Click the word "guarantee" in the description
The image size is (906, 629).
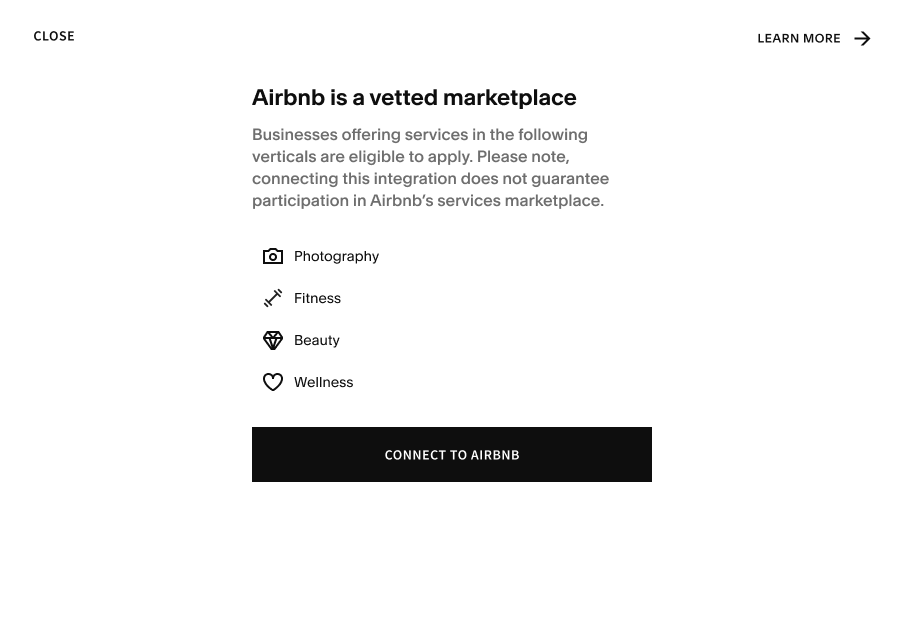(570, 179)
